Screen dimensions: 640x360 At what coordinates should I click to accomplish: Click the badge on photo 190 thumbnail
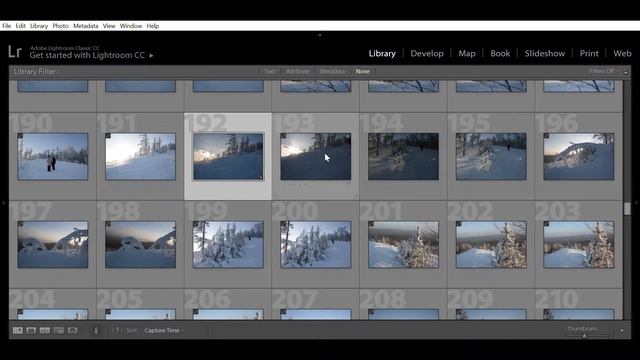coord(20,136)
